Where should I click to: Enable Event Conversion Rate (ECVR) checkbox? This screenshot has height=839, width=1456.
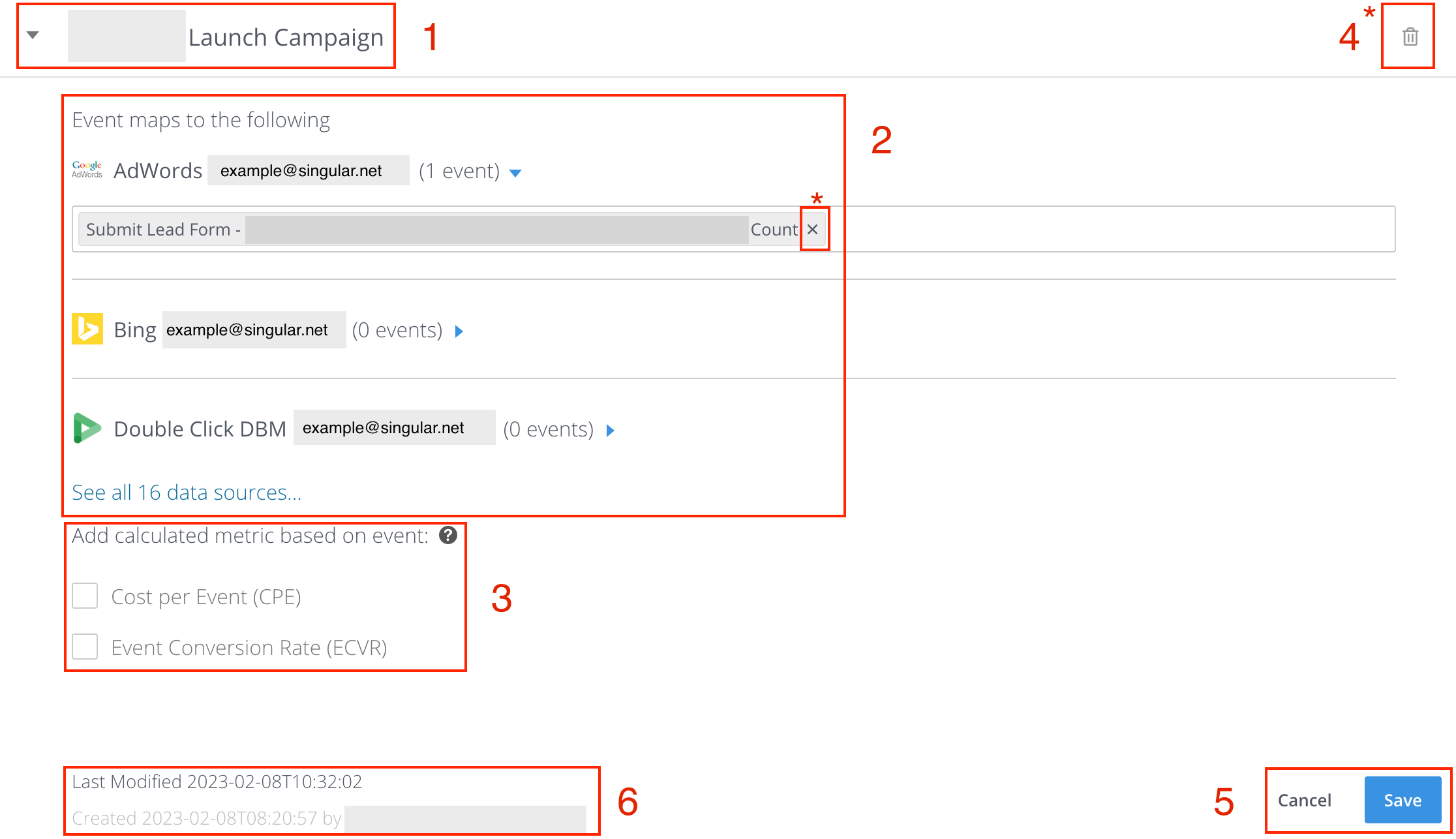coord(85,647)
